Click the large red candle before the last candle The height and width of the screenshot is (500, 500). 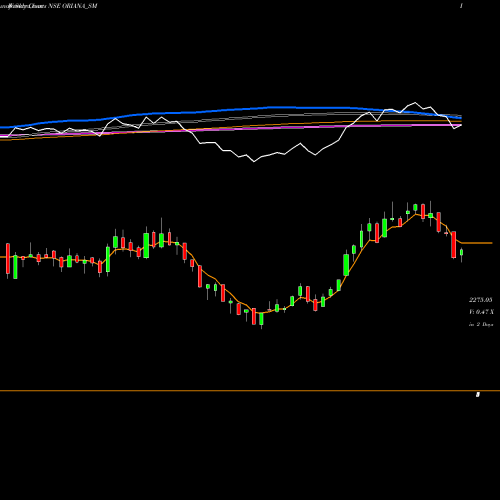pos(454,245)
